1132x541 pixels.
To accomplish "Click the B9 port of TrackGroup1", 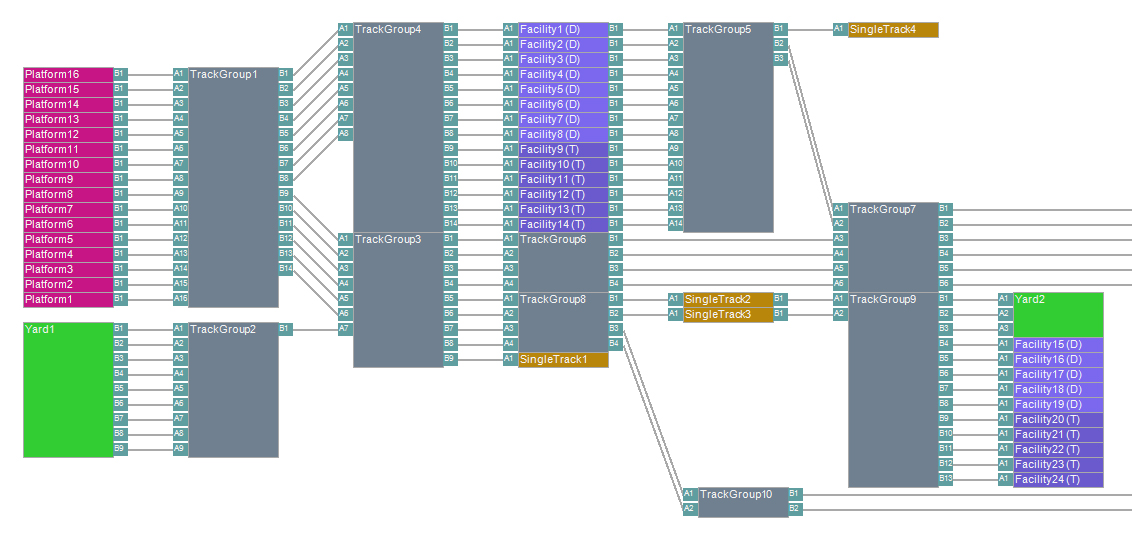I will [285, 194].
